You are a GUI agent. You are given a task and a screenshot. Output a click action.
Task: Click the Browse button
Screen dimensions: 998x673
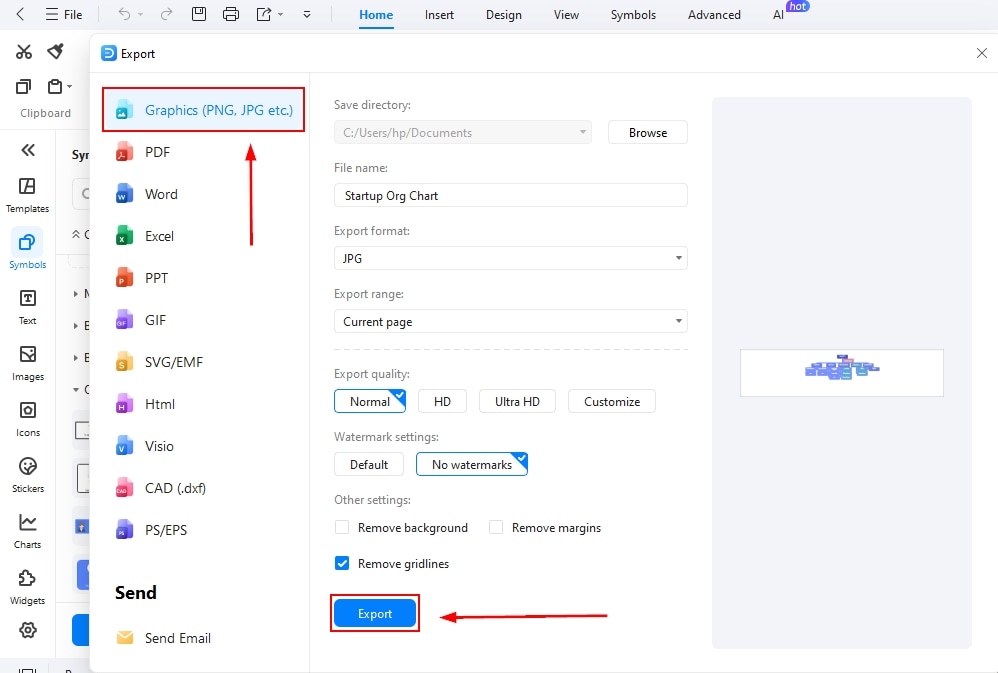647,132
